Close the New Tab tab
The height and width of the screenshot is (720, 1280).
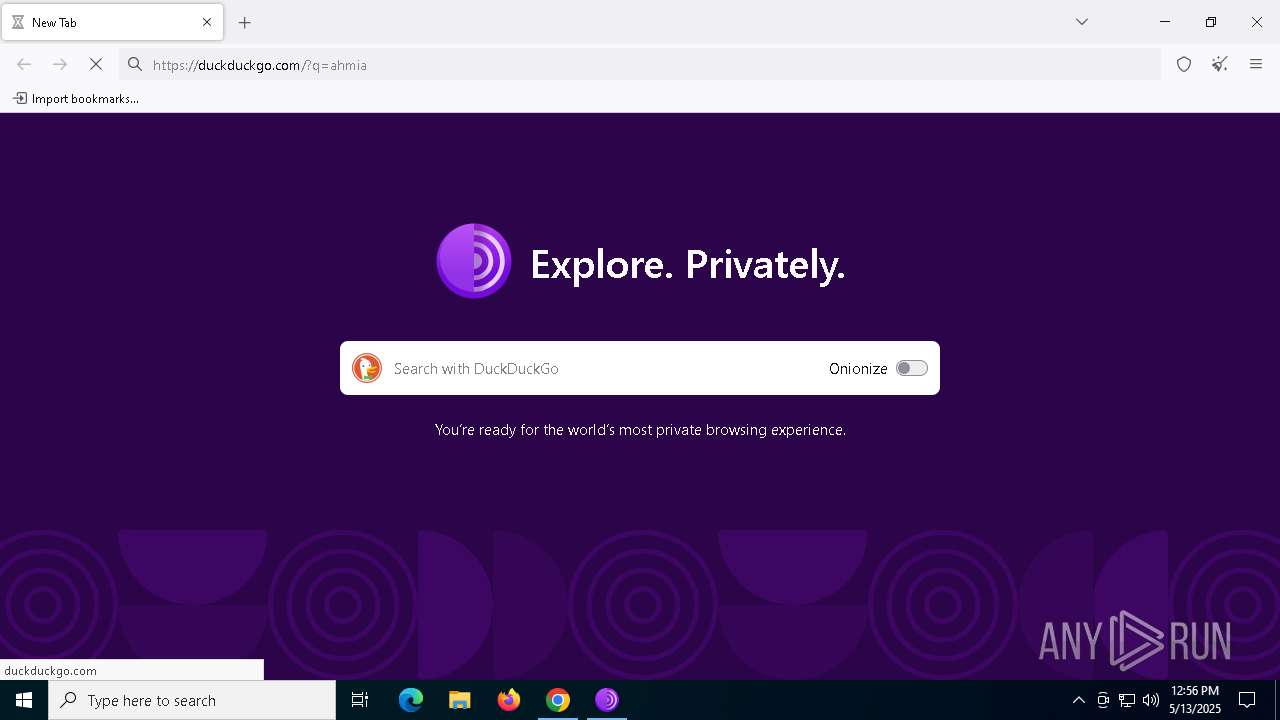point(207,22)
